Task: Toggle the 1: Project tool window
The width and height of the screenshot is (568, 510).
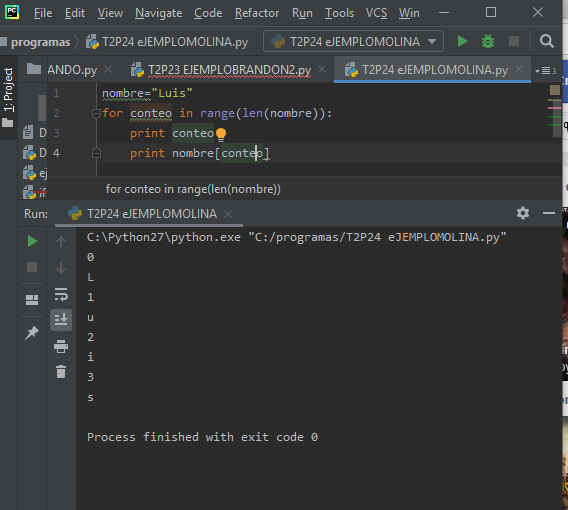Action: pyautogui.click(x=8, y=97)
